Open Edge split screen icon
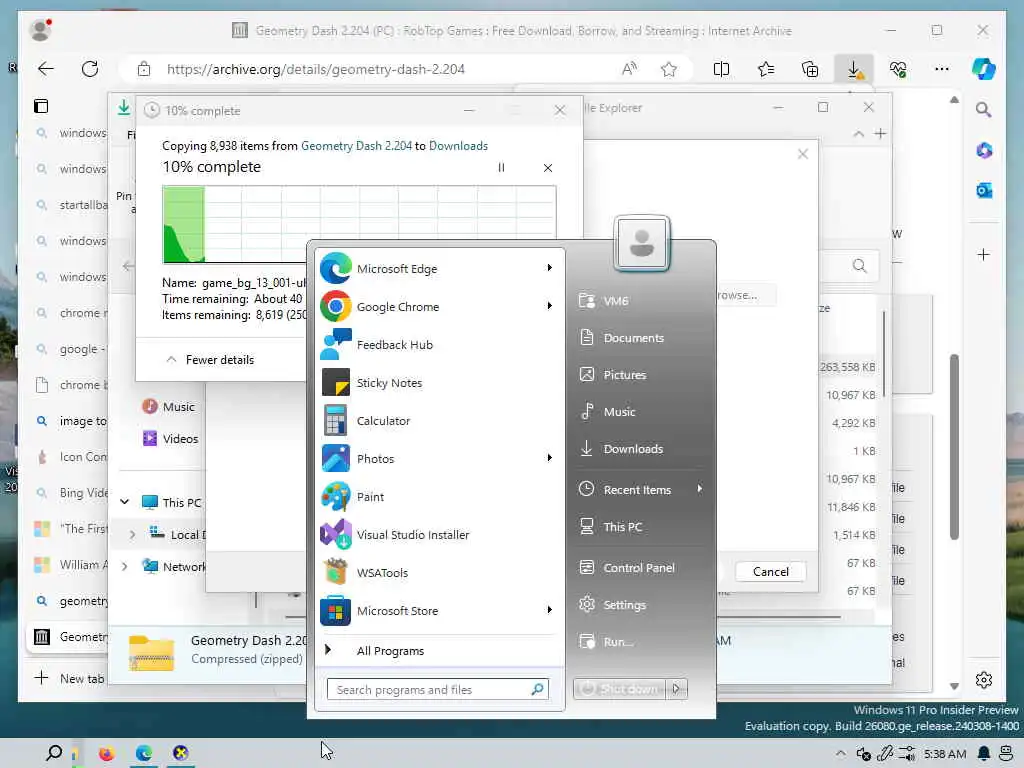The image size is (1024, 768). (x=721, y=69)
